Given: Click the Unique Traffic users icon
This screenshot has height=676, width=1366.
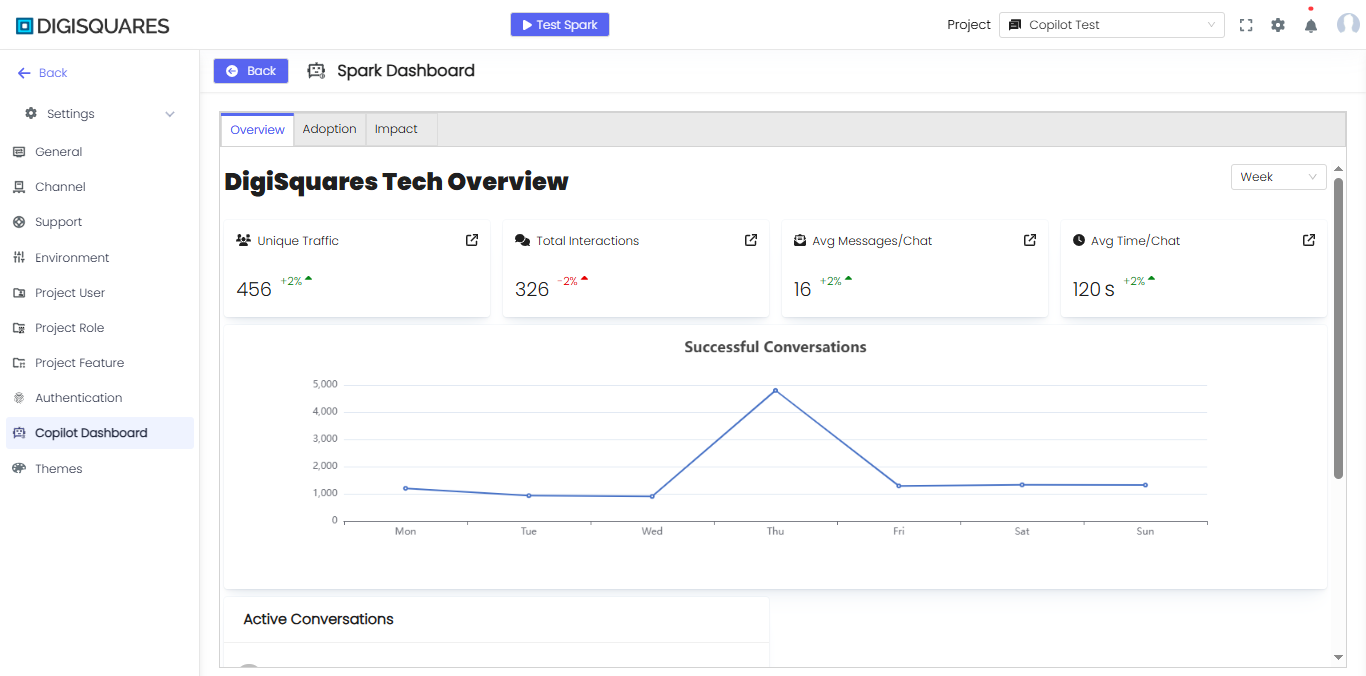Looking at the screenshot, I should coord(243,240).
